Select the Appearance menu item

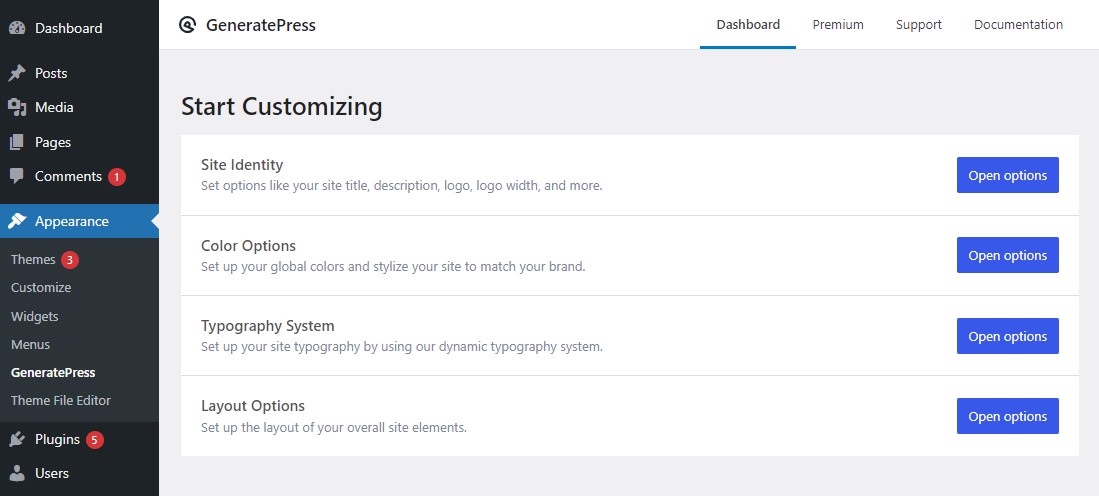[79, 221]
